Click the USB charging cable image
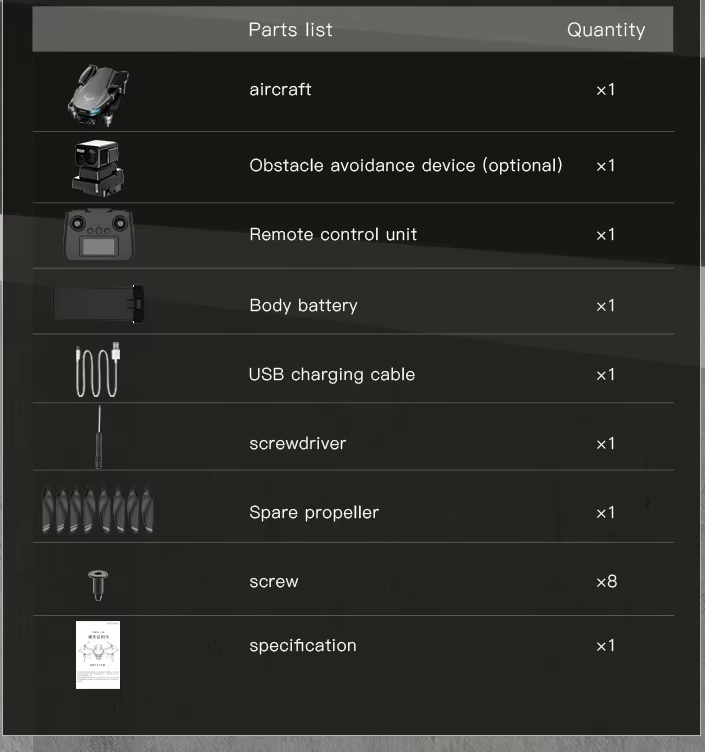The height and width of the screenshot is (752, 705). (98, 370)
